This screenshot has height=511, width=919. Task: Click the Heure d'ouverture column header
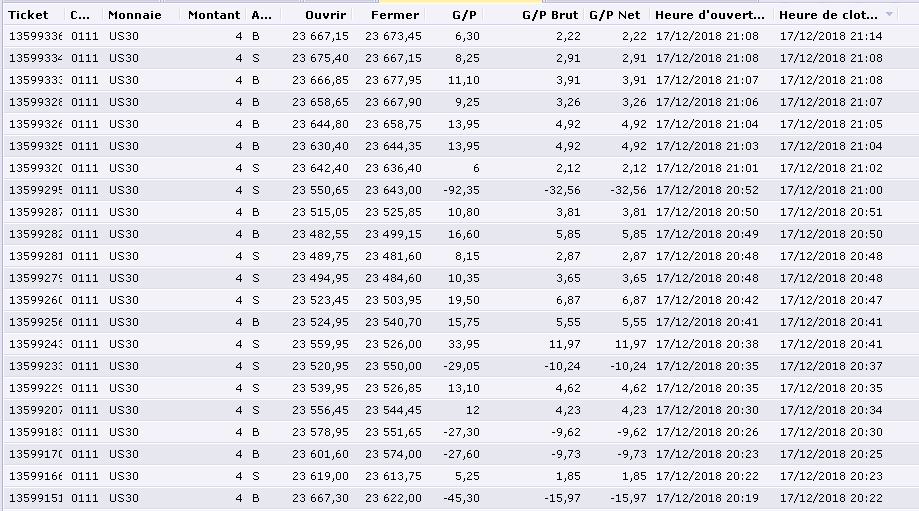coord(708,16)
